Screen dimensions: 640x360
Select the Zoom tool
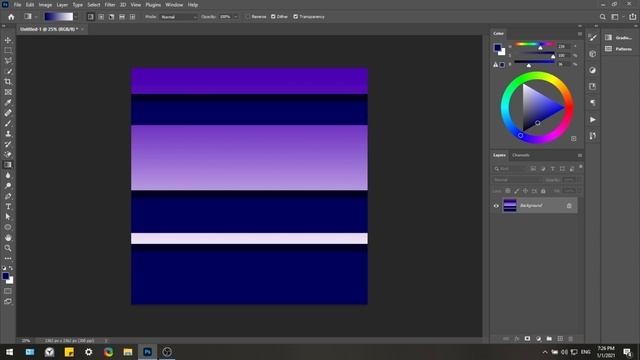click(8, 248)
